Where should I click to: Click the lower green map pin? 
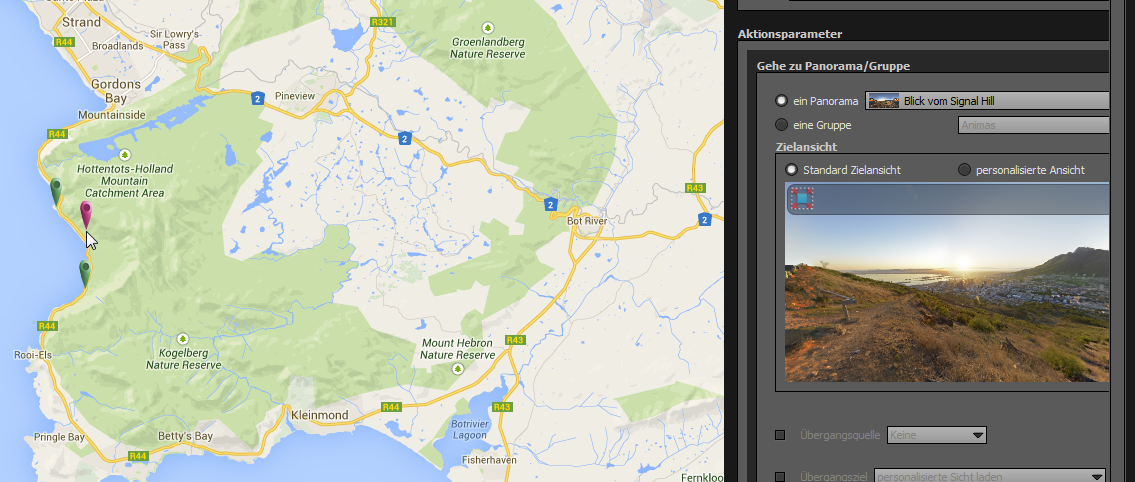[85, 272]
